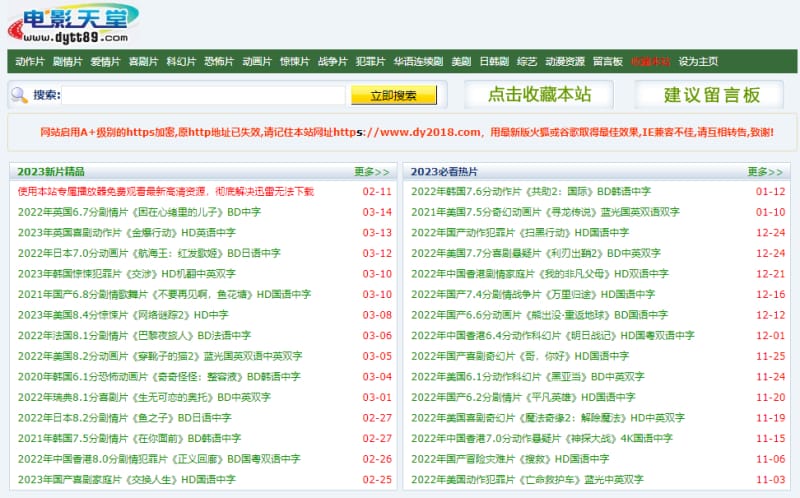800x498 pixels.
Task: Select 爱情片 in the navigation bar
Action: [105, 62]
